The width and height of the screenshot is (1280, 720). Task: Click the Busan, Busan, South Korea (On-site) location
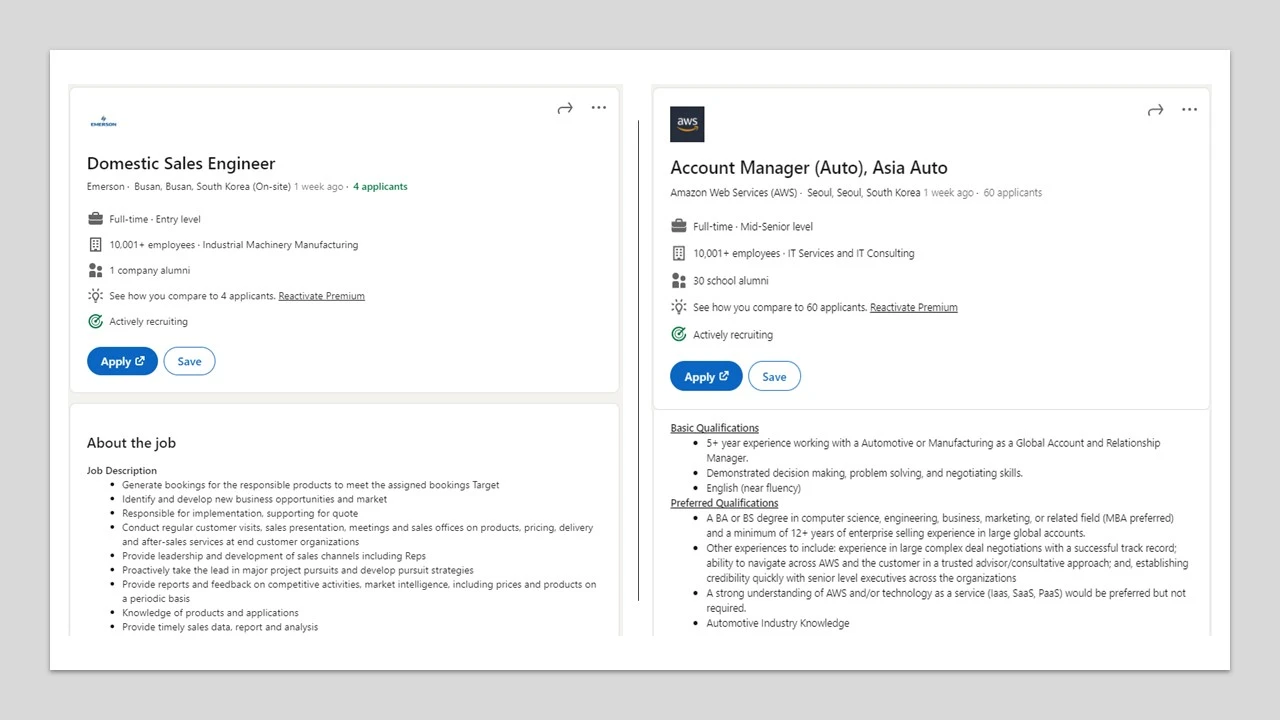tap(213, 187)
